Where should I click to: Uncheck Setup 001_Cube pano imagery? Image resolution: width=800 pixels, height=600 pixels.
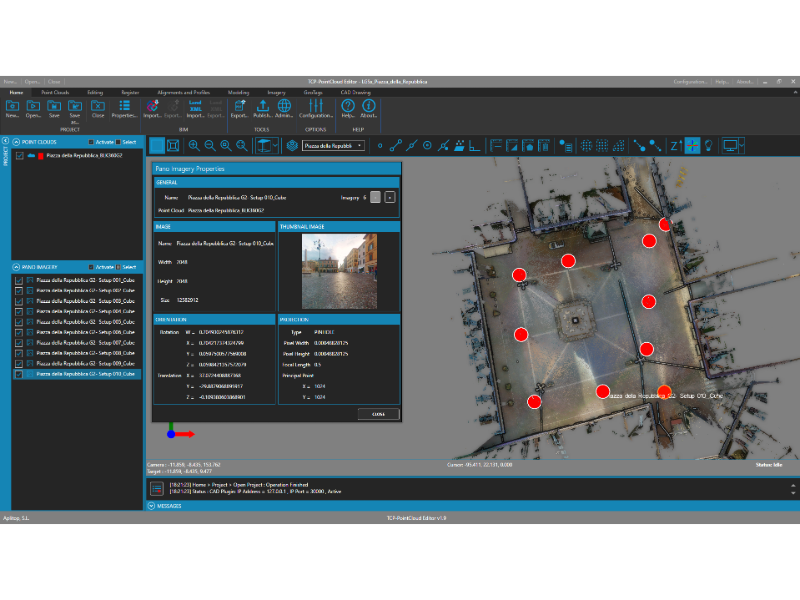[x=19, y=281]
